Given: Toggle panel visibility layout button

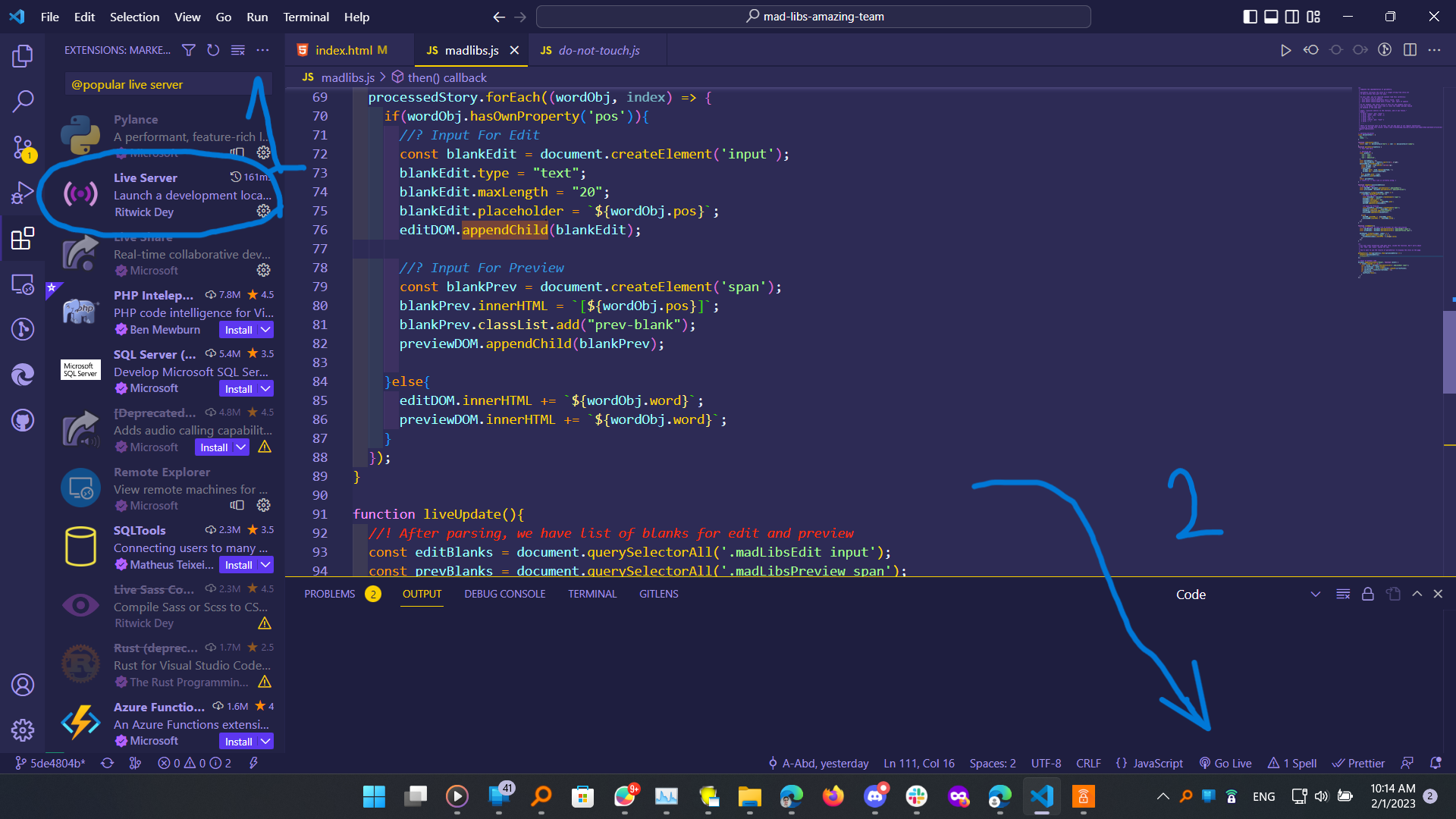Looking at the screenshot, I should [1271, 17].
